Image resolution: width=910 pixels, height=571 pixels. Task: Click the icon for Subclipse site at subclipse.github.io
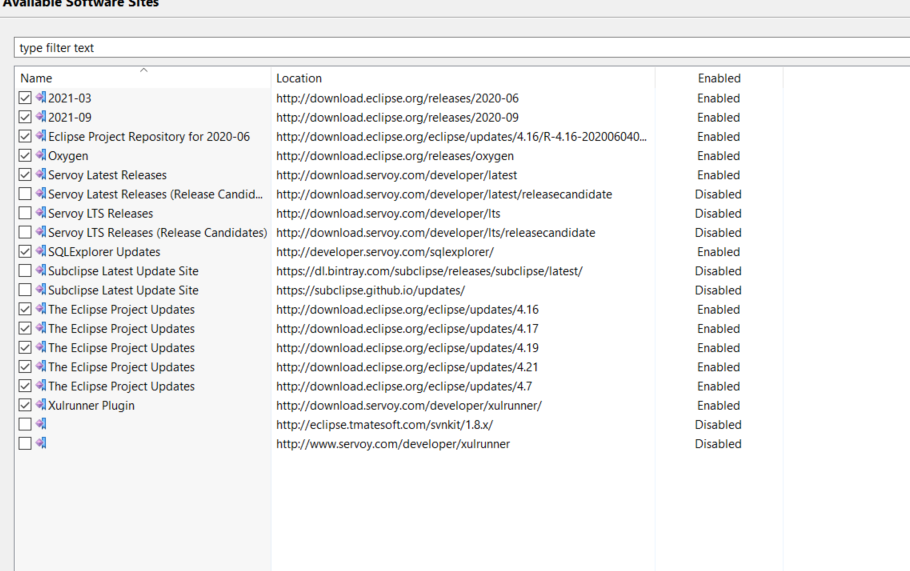41,289
